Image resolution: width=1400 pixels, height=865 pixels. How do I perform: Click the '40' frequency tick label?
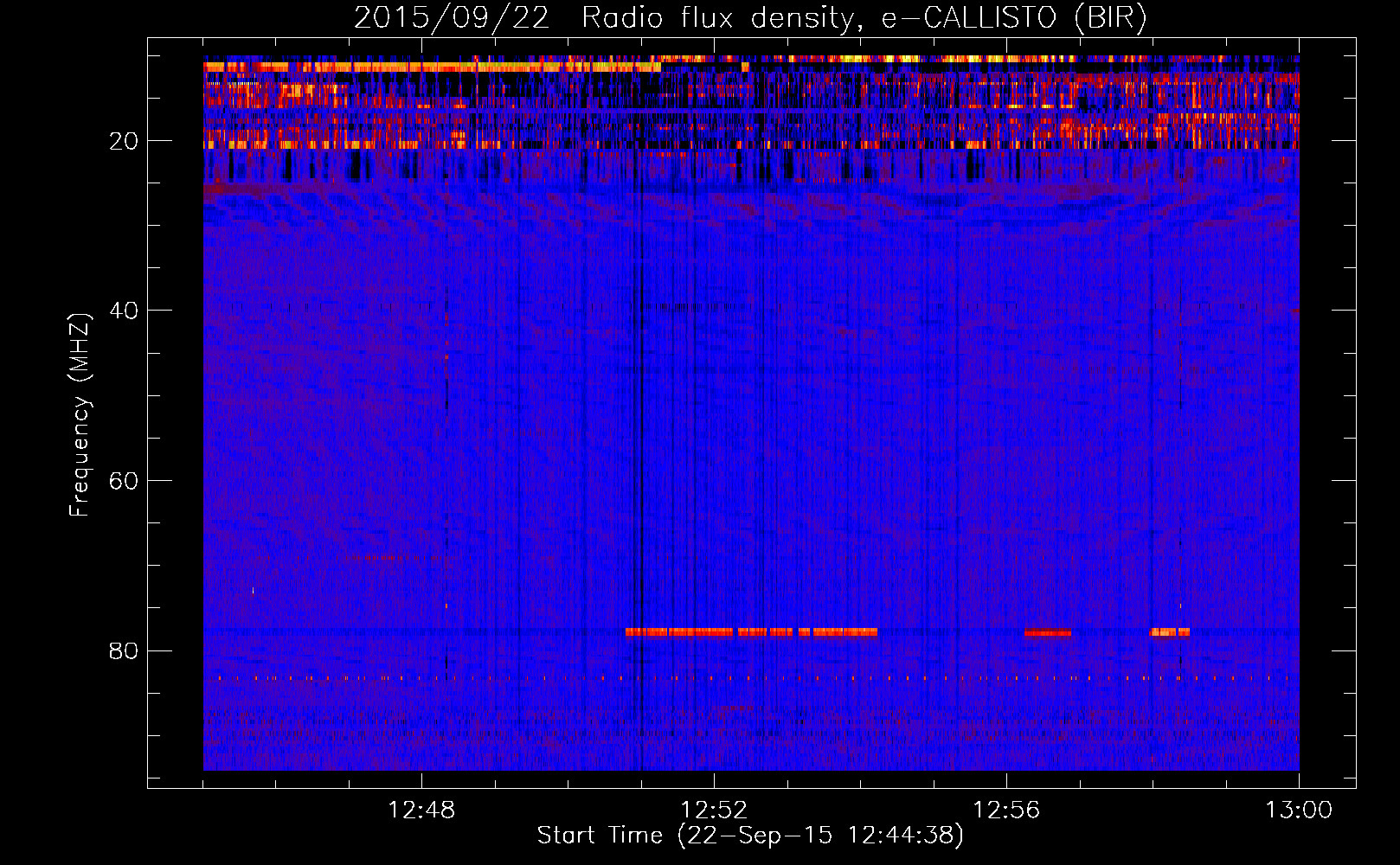pos(125,311)
